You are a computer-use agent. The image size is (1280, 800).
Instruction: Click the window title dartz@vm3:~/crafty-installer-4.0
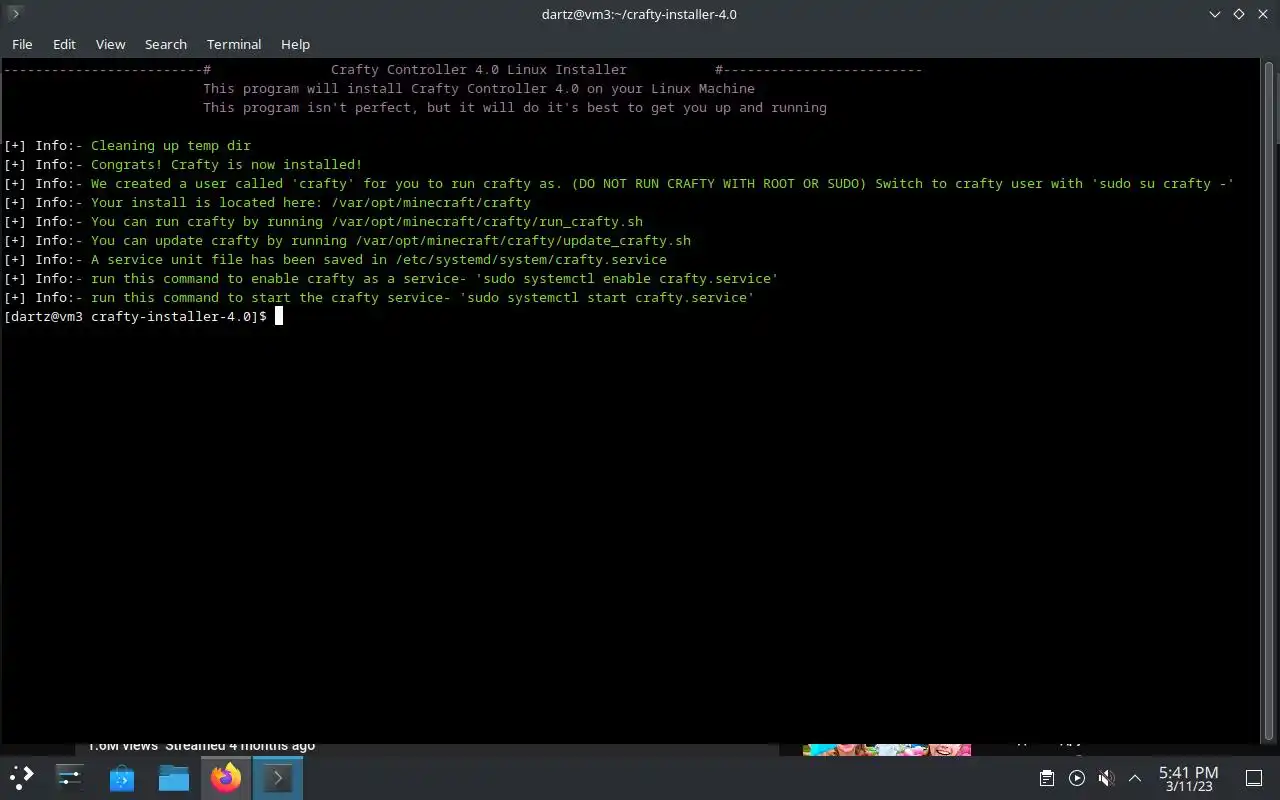[x=639, y=14]
